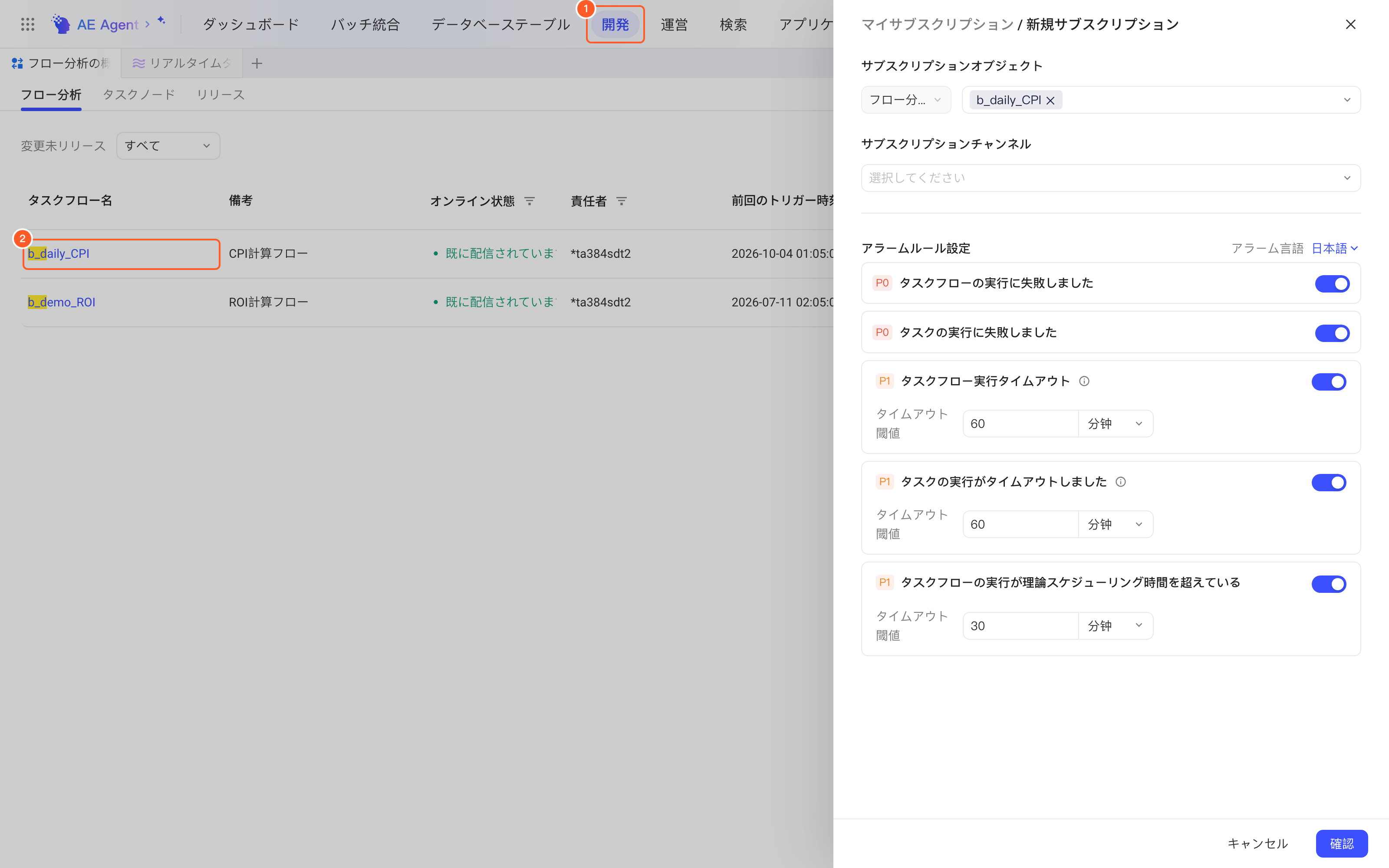1389x868 pixels.
Task: Open the バッチ統合 menu
Action: click(x=365, y=24)
